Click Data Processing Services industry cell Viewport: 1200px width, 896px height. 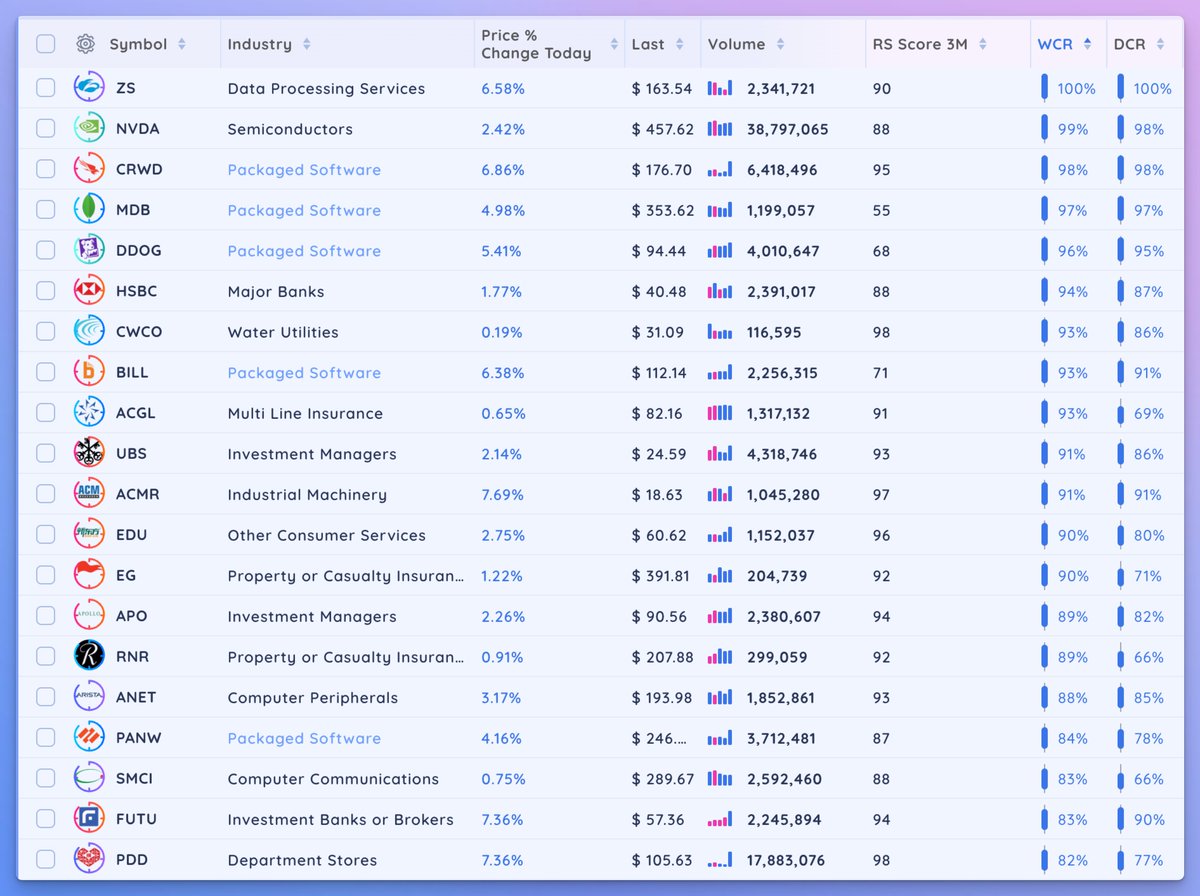click(x=326, y=88)
